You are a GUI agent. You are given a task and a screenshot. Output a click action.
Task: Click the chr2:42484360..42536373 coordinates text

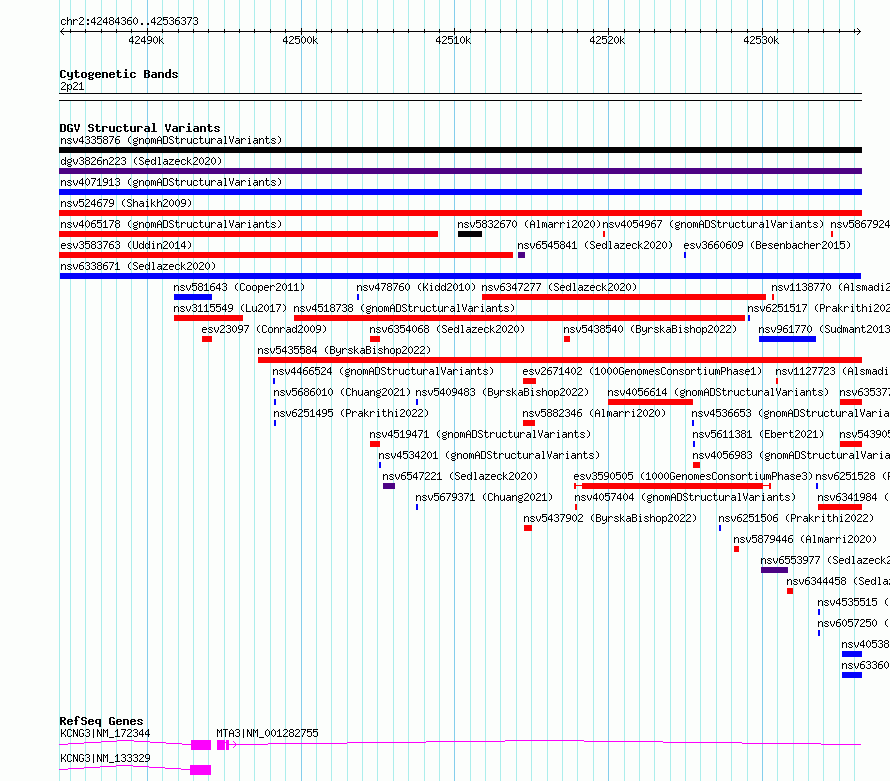(x=129, y=21)
